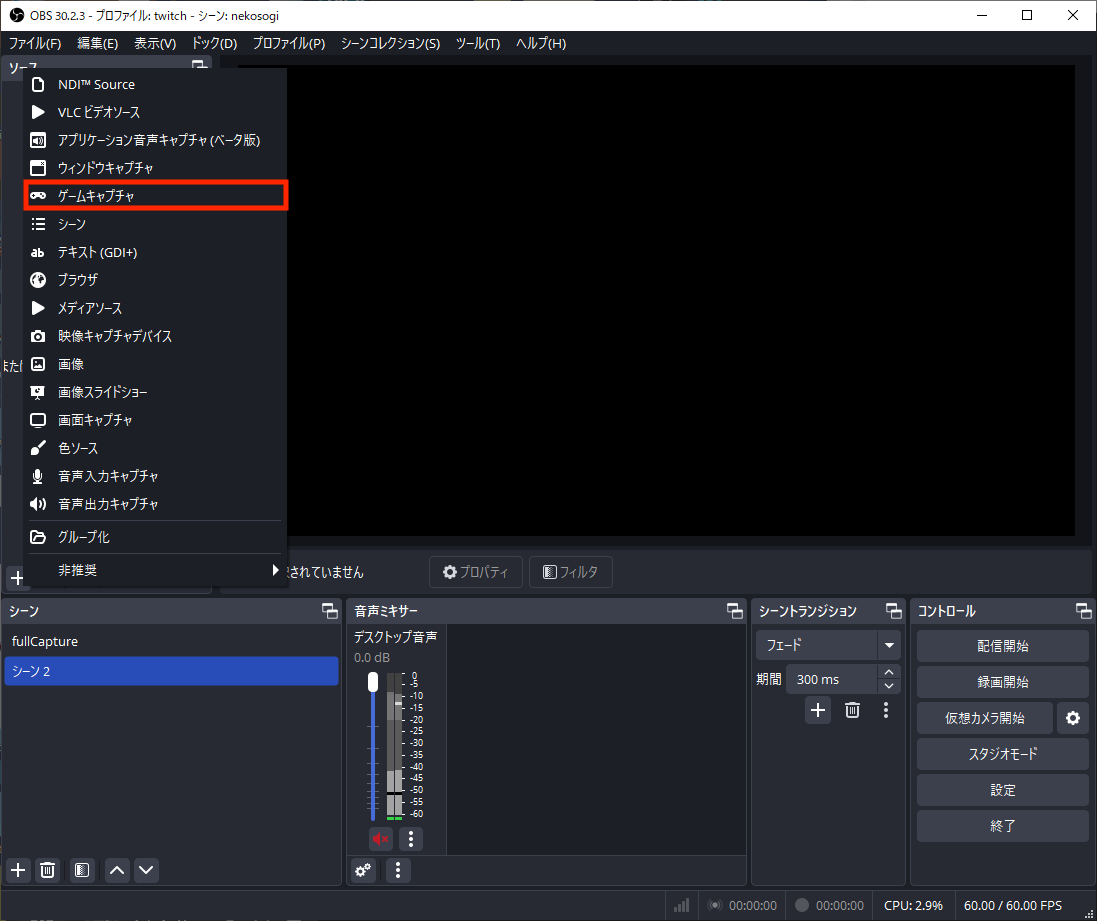
Task: Open scene filters icon
Action: (83, 870)
